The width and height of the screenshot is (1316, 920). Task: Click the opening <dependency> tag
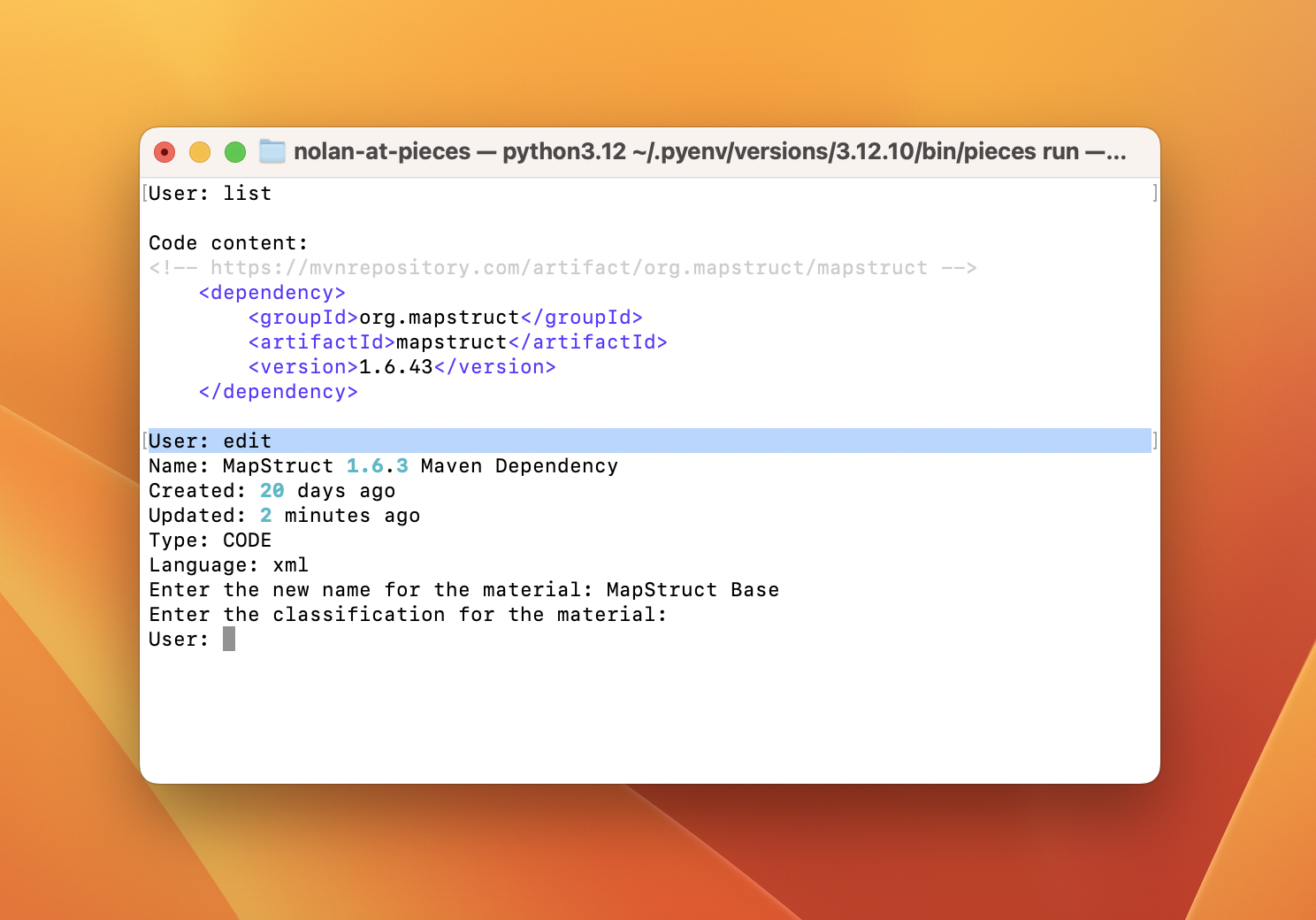coord(272,293)
